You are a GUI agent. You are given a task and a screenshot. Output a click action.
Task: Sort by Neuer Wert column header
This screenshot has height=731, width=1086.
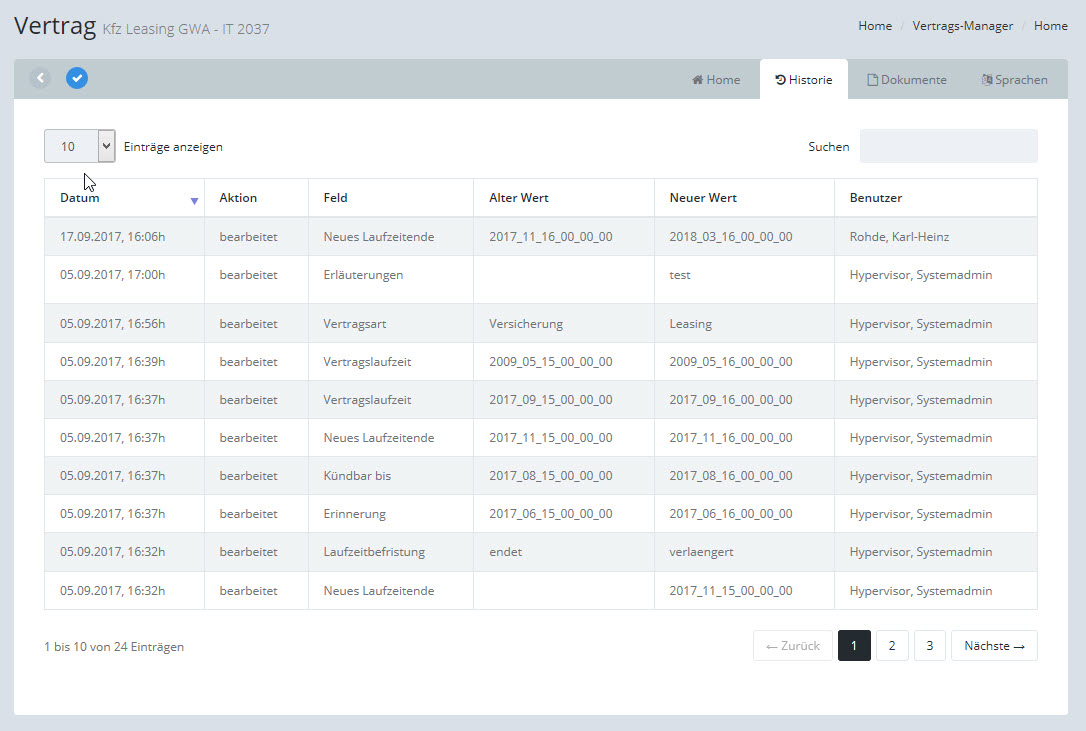click(x=703, y=198)
